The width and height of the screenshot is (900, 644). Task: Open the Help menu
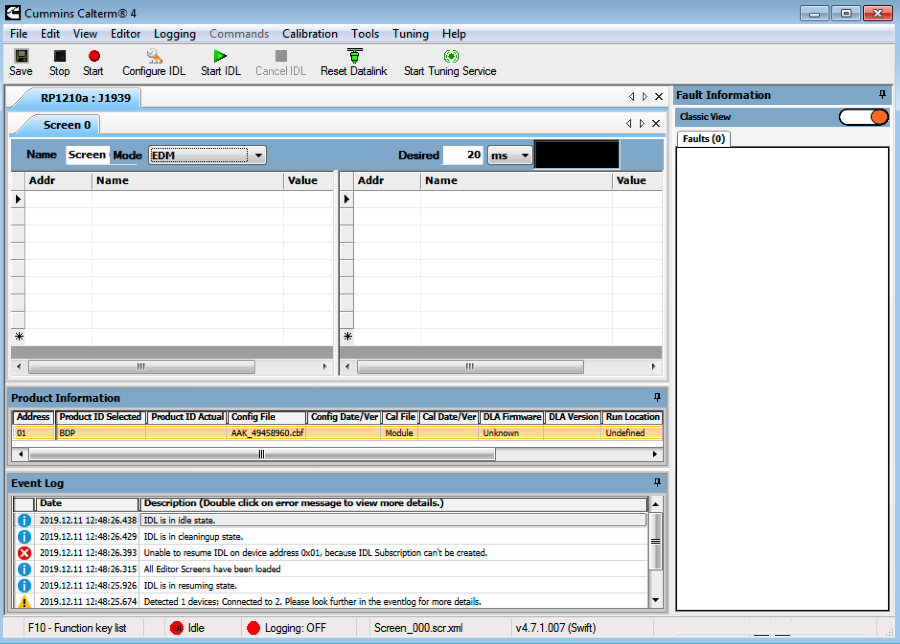pos(454,34)
